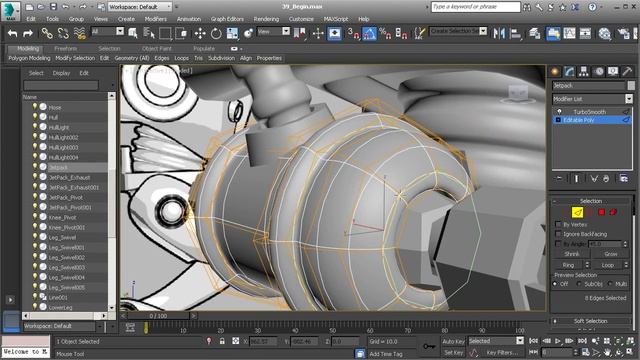The width and height of the screenshot is (640, 360).
Task: Open Polygon Modeling ribbon panel
Action: (29, 58)
